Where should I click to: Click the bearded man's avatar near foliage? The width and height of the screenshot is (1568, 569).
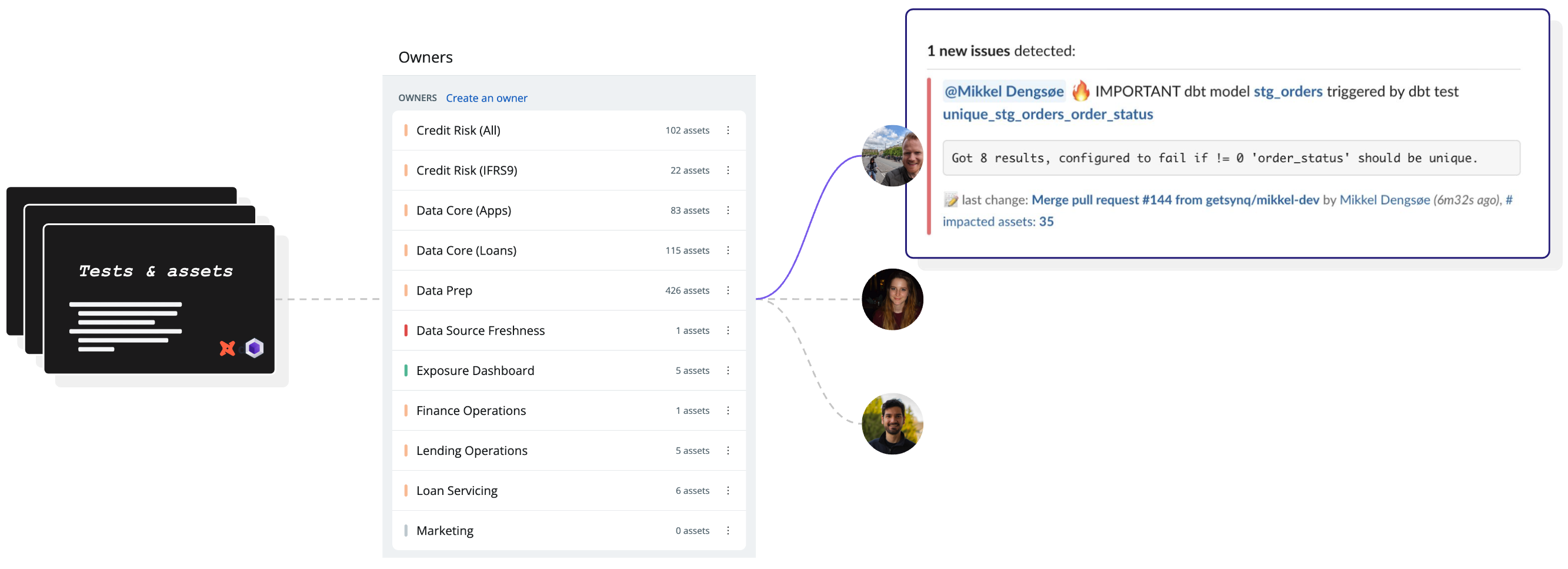(892, 424)
